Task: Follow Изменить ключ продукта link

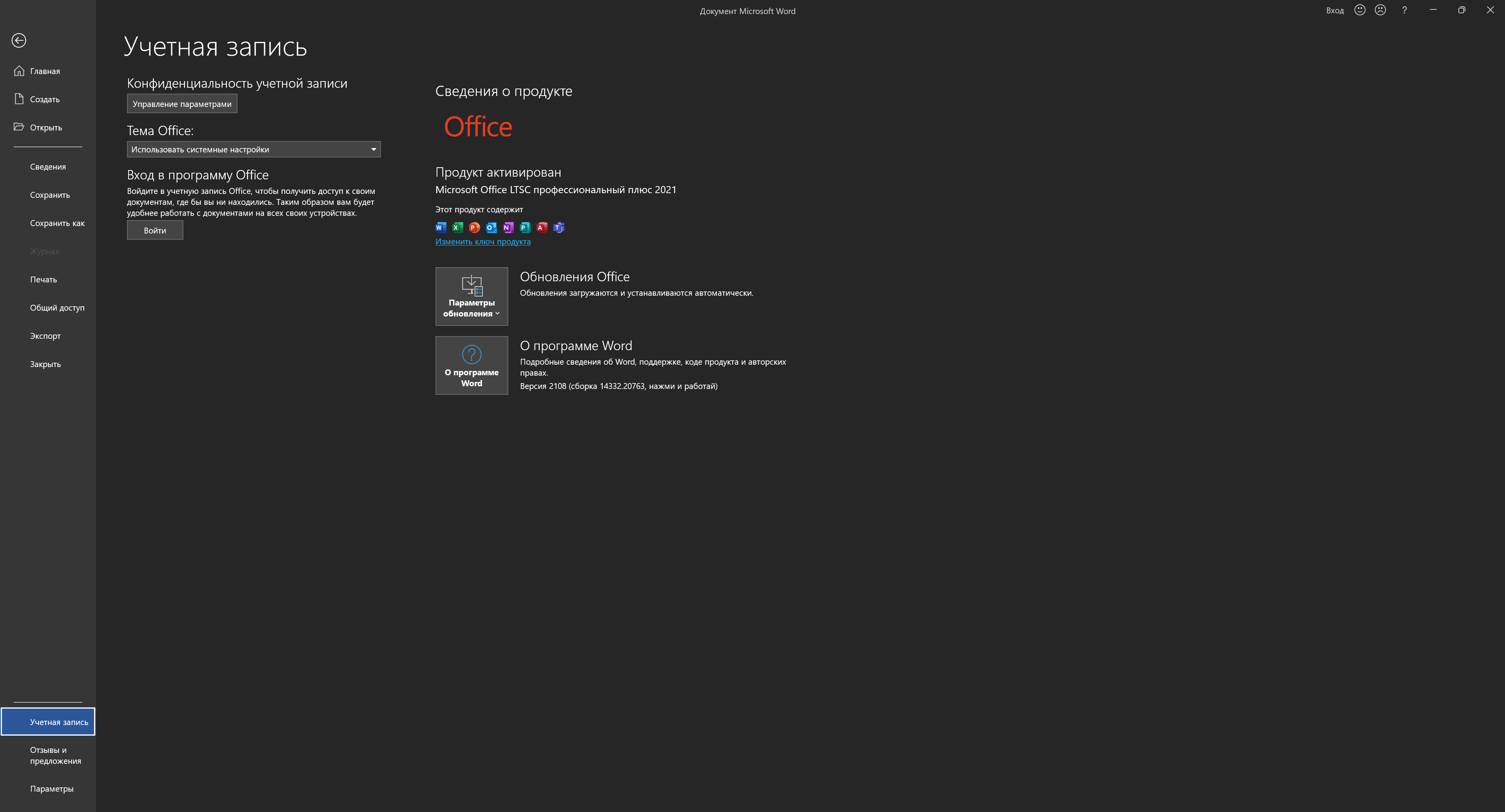Action: [482, 242]
